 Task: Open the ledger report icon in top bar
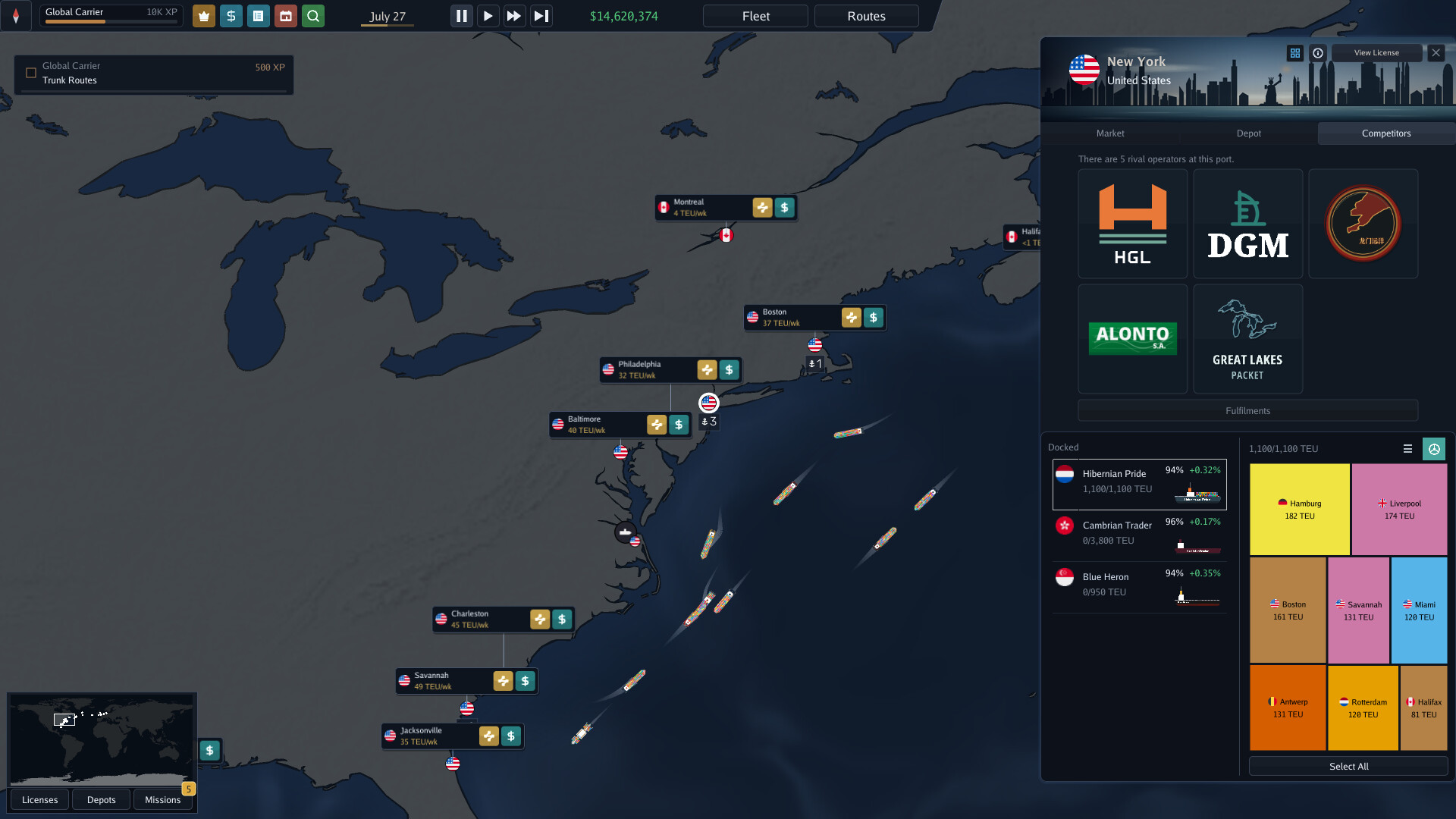click(x=258, y=16)
